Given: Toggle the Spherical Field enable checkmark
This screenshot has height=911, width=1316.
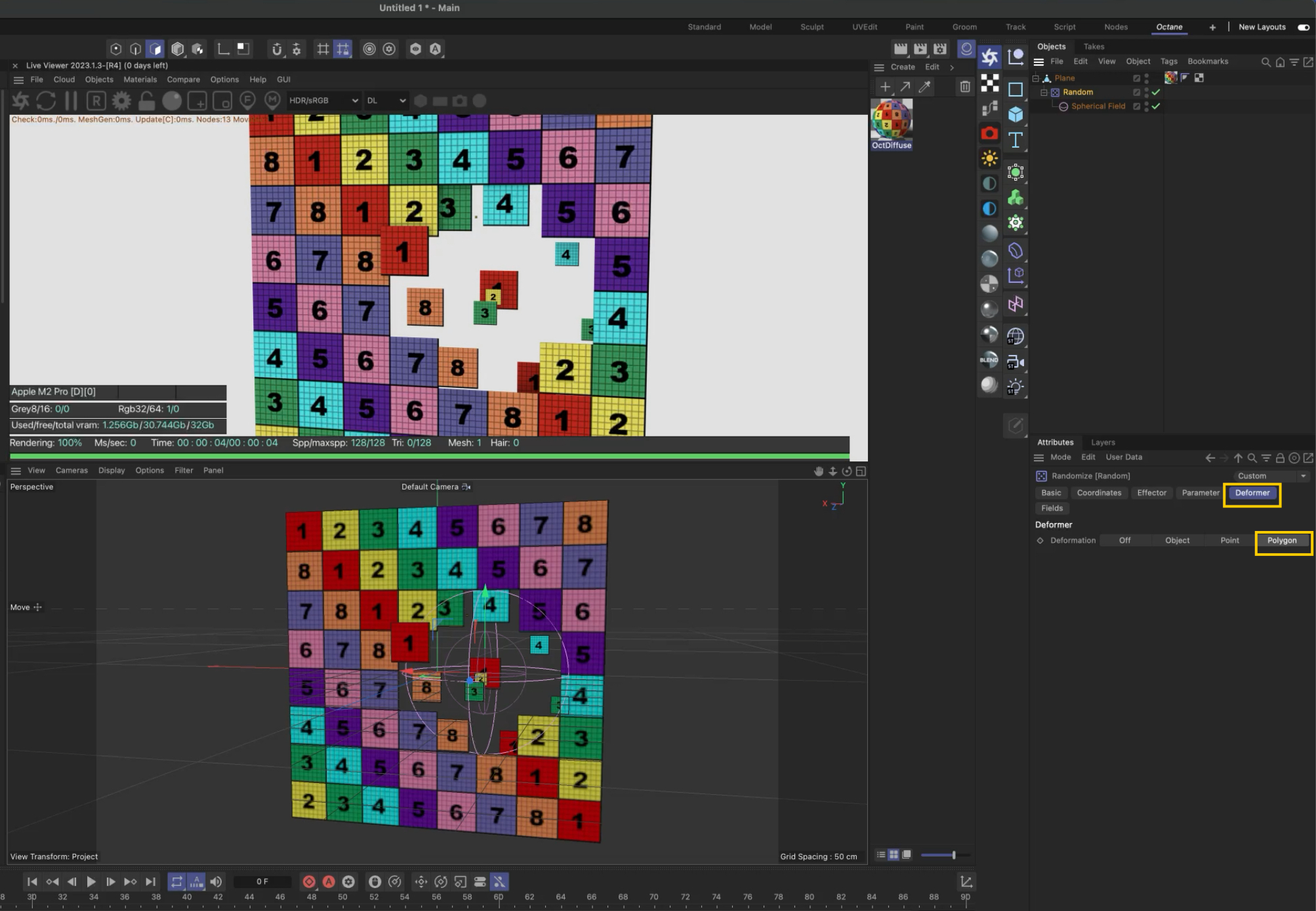Looking at the screenshot, I should point(1156,106).
